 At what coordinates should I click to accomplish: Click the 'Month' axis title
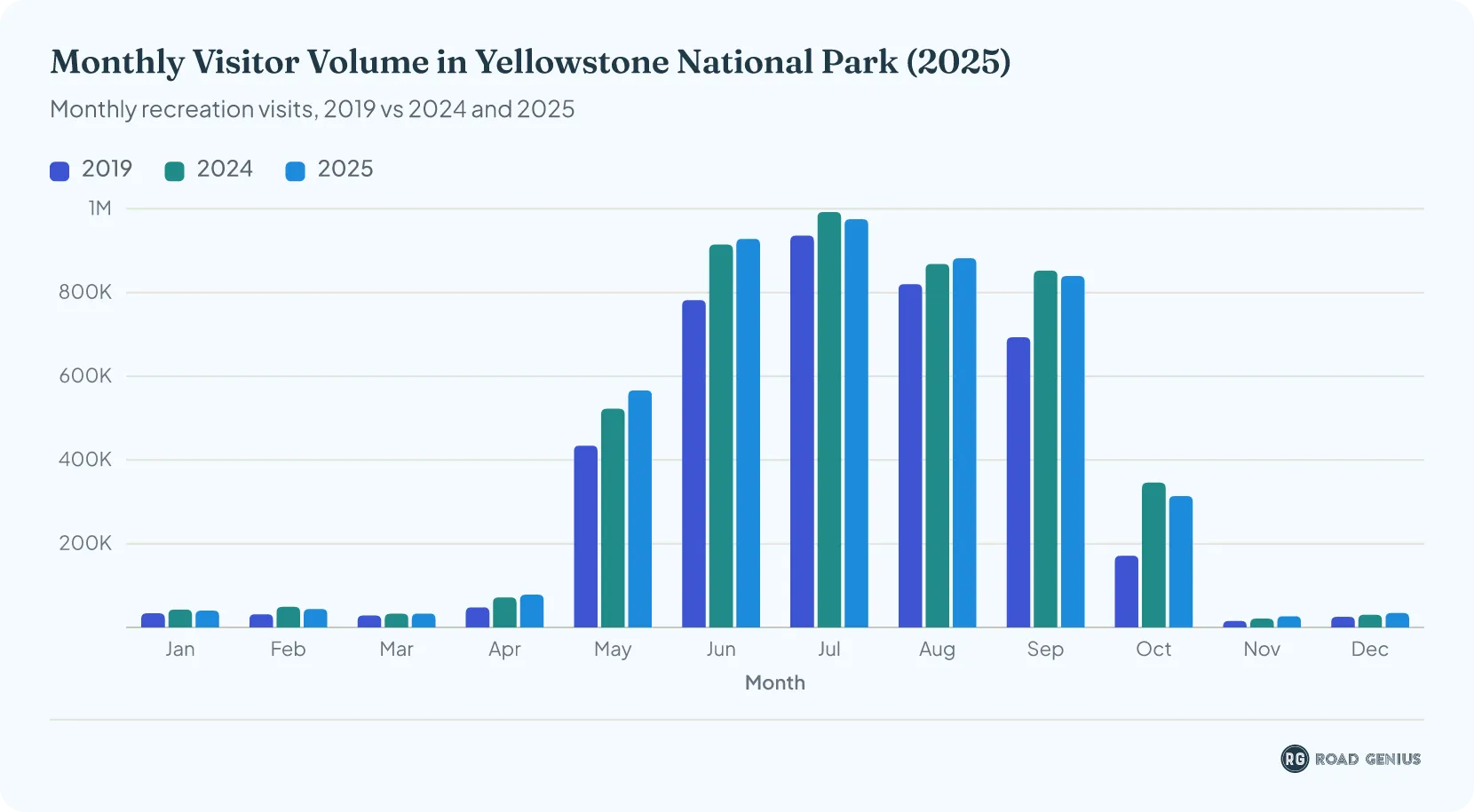pyautogui.click(x=775, y=682)
